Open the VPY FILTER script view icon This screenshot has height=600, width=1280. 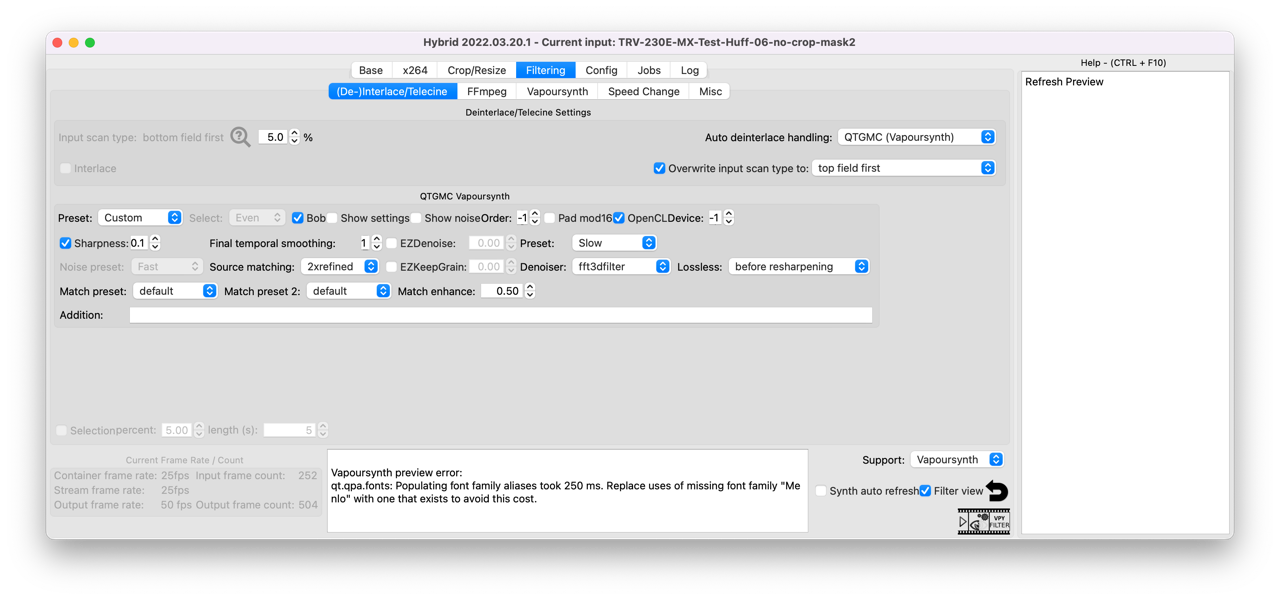999,522
